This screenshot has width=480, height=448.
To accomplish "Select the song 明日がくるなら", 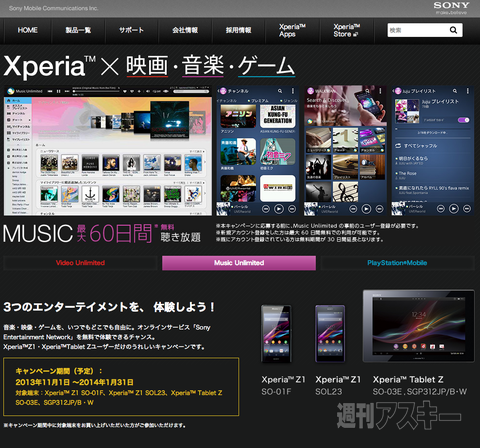I will [x=412, y=159].
